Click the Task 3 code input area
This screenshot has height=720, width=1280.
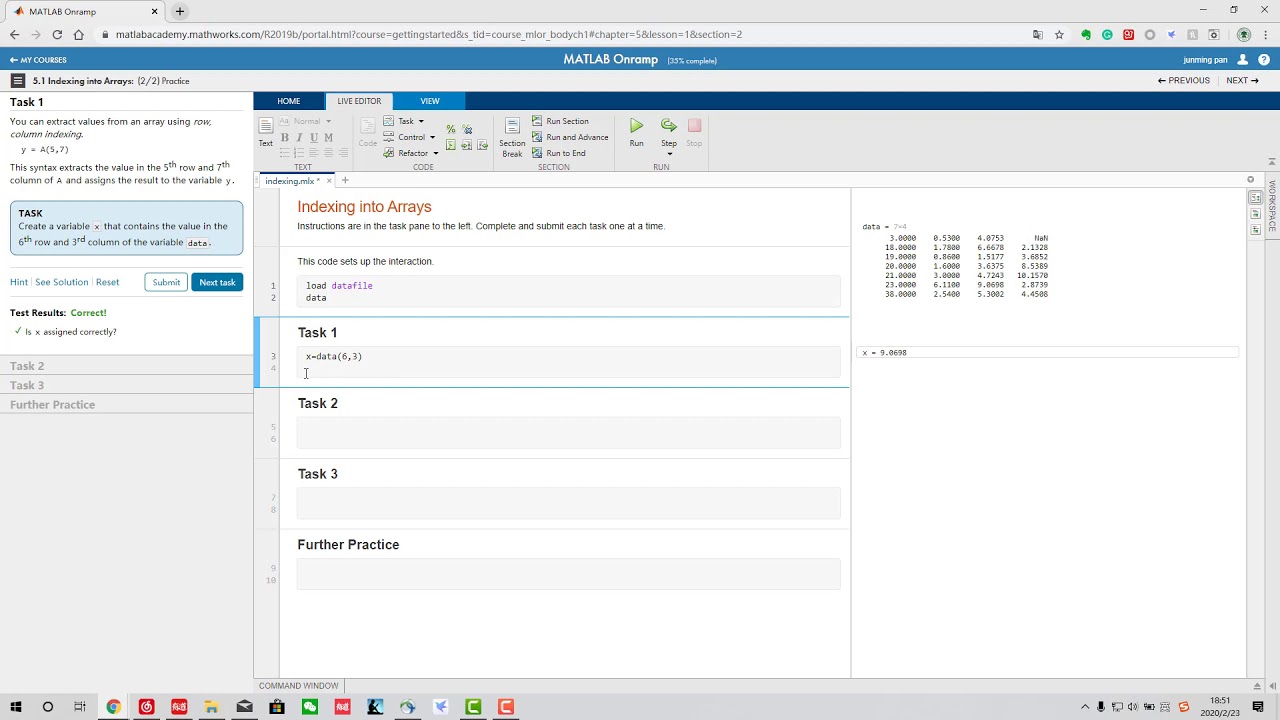click(568, 504)
